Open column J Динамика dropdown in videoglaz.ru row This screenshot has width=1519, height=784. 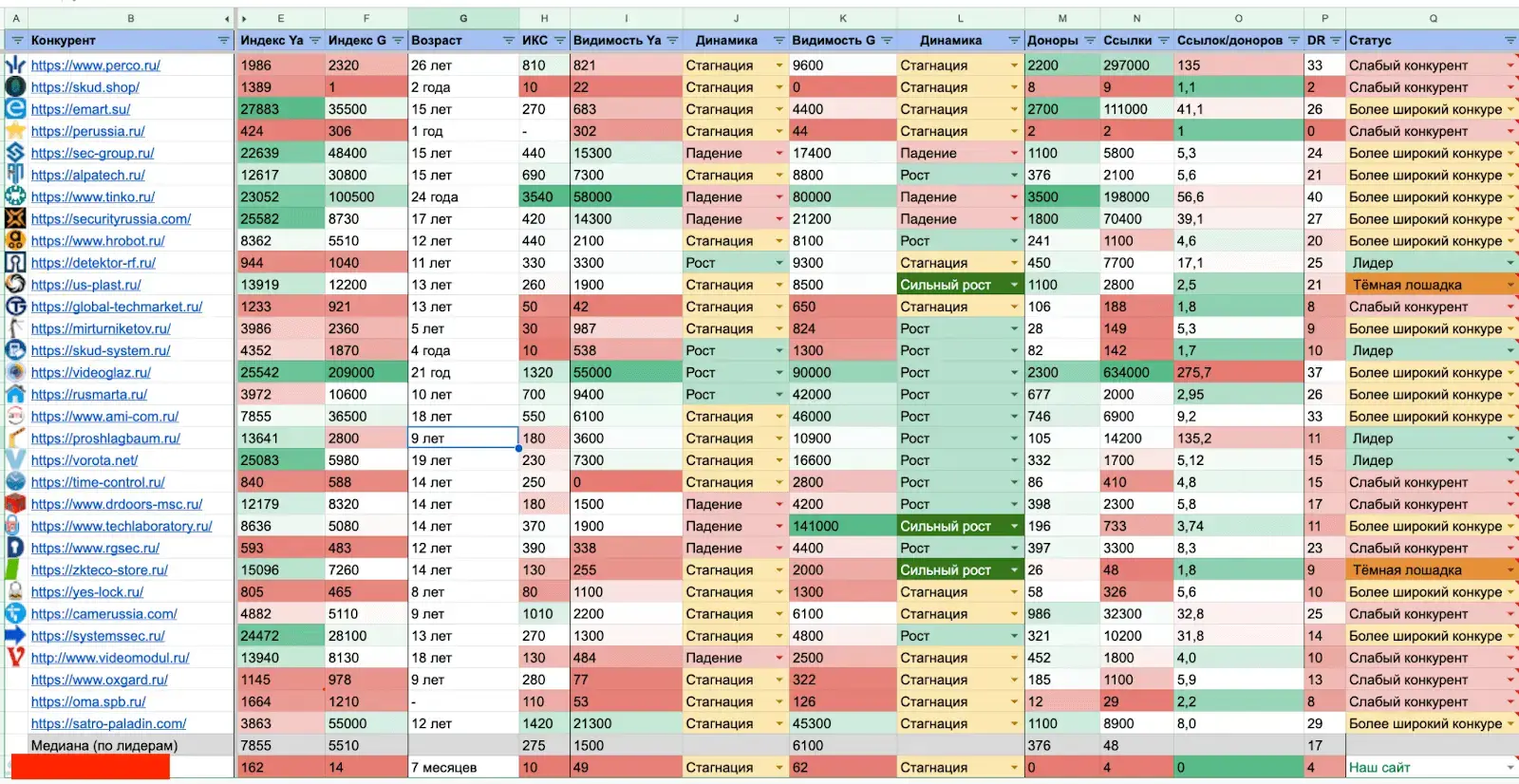pyautogui.click(x=779, y=372)
